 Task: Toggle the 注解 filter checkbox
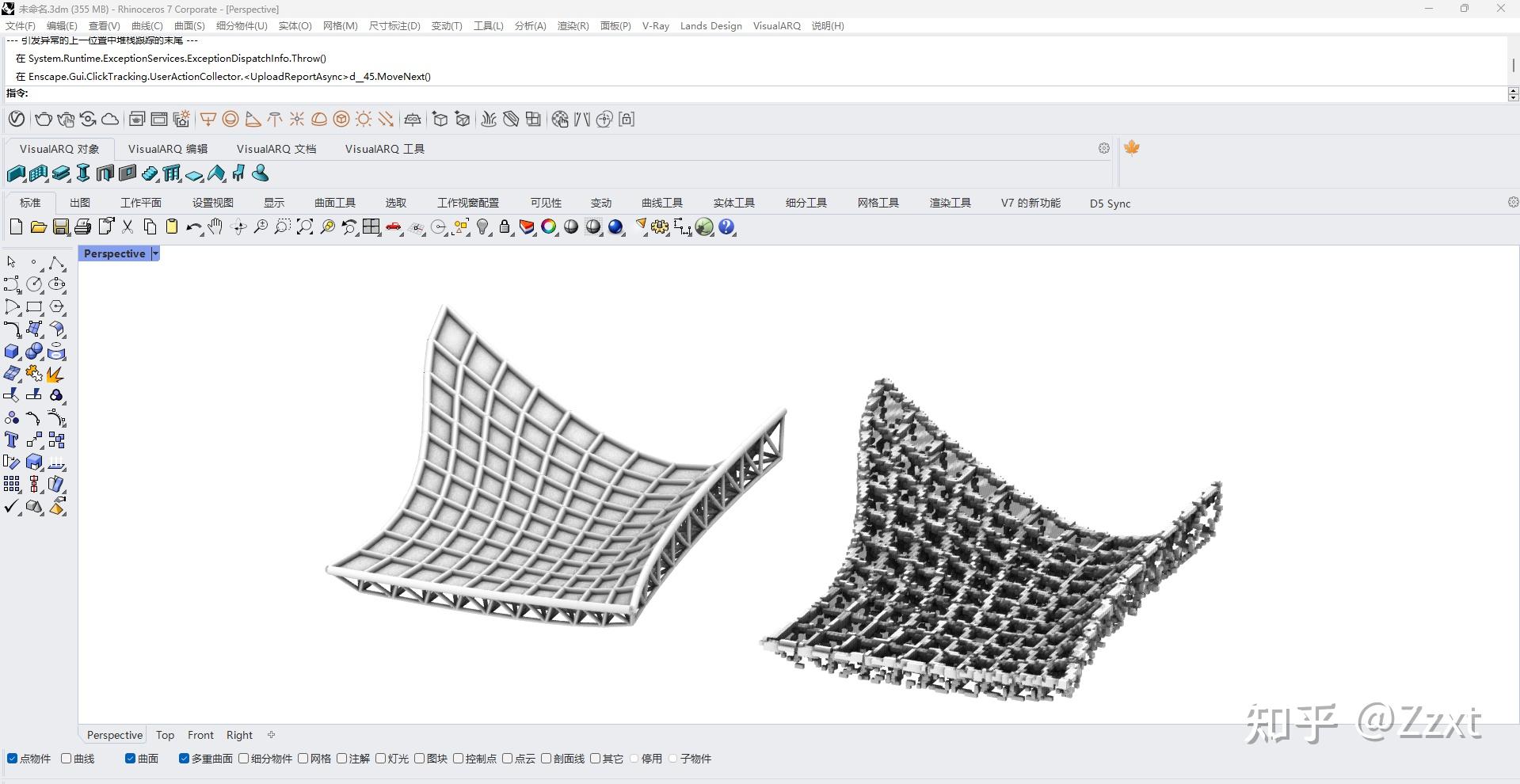pos(342,759)
